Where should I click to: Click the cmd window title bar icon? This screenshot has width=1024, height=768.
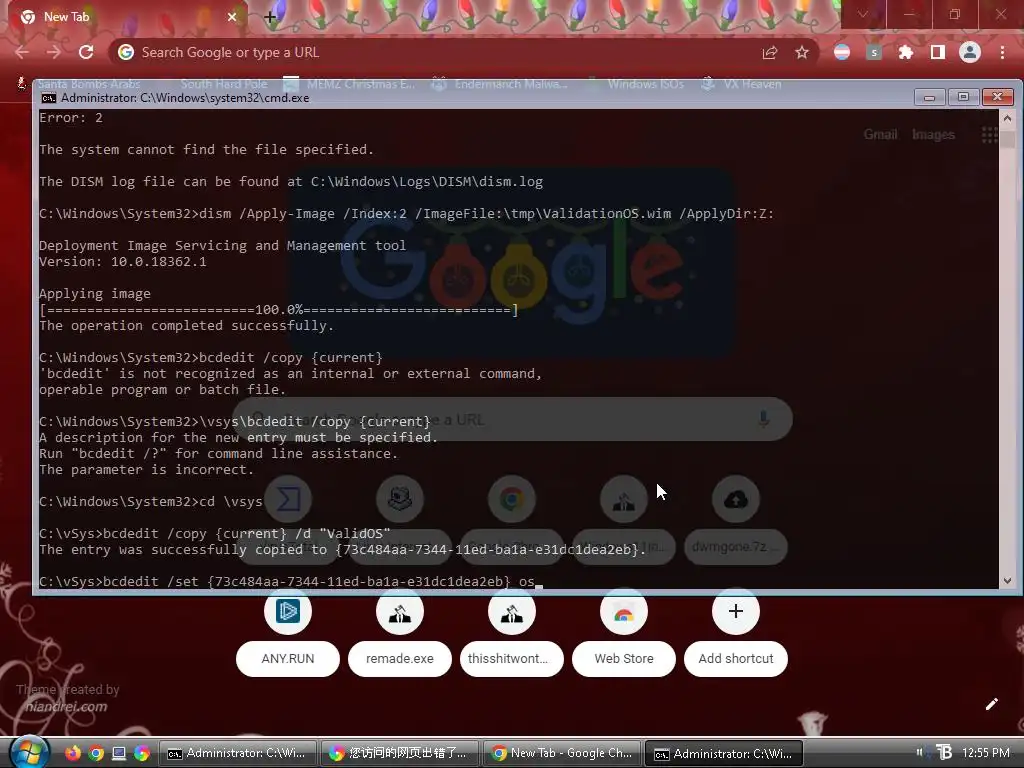pos(48,98)
